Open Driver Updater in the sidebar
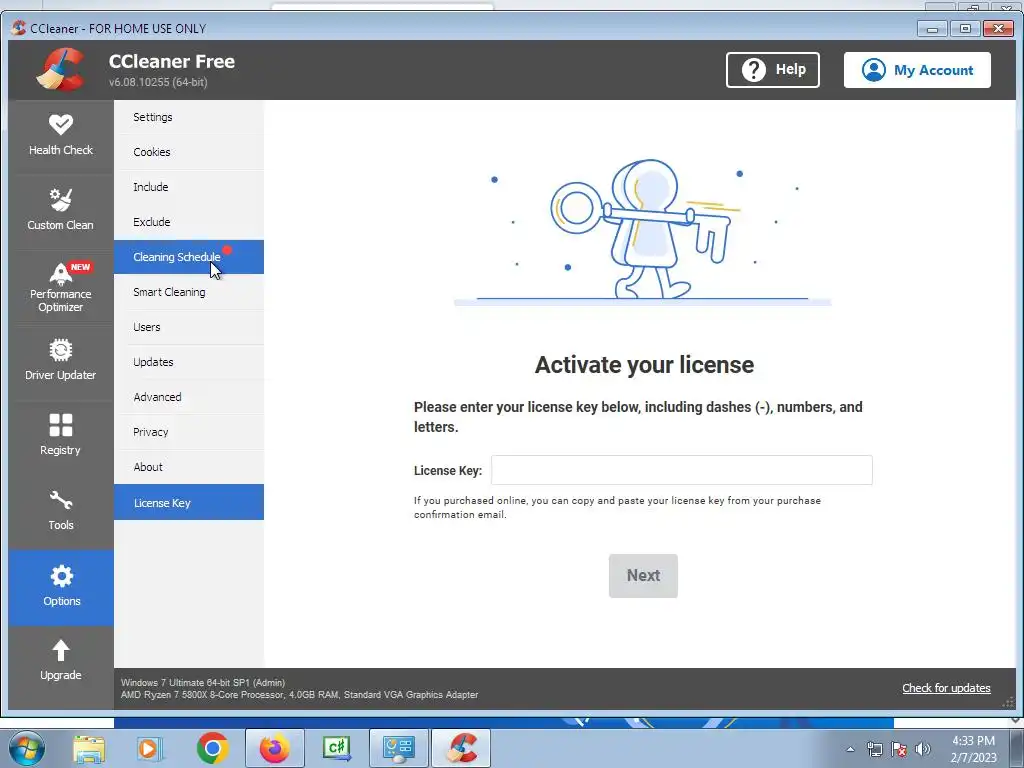1024x768 pixels. (x=61, y=361)
